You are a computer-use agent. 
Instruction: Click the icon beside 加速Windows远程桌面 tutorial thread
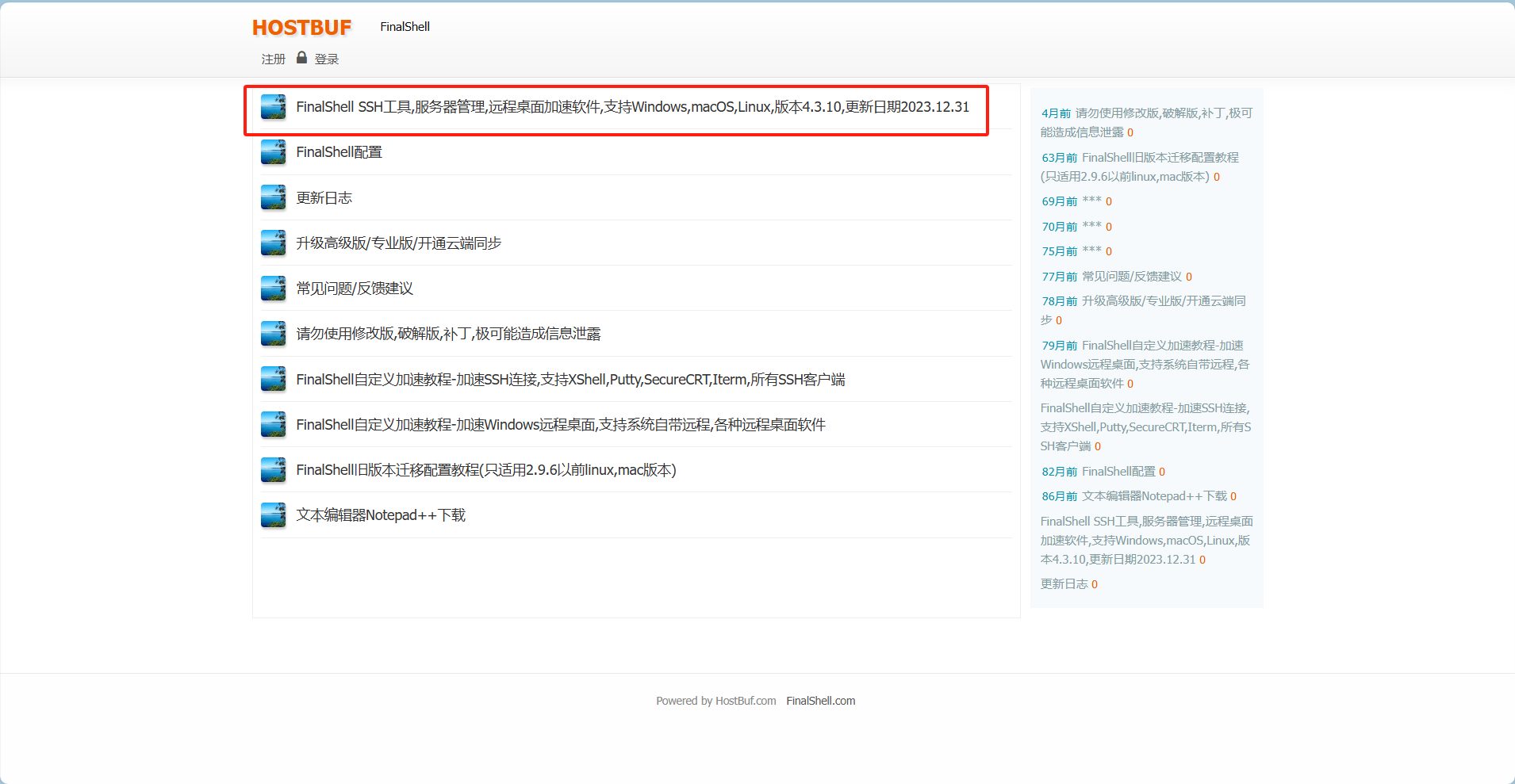tap(274, 424)
